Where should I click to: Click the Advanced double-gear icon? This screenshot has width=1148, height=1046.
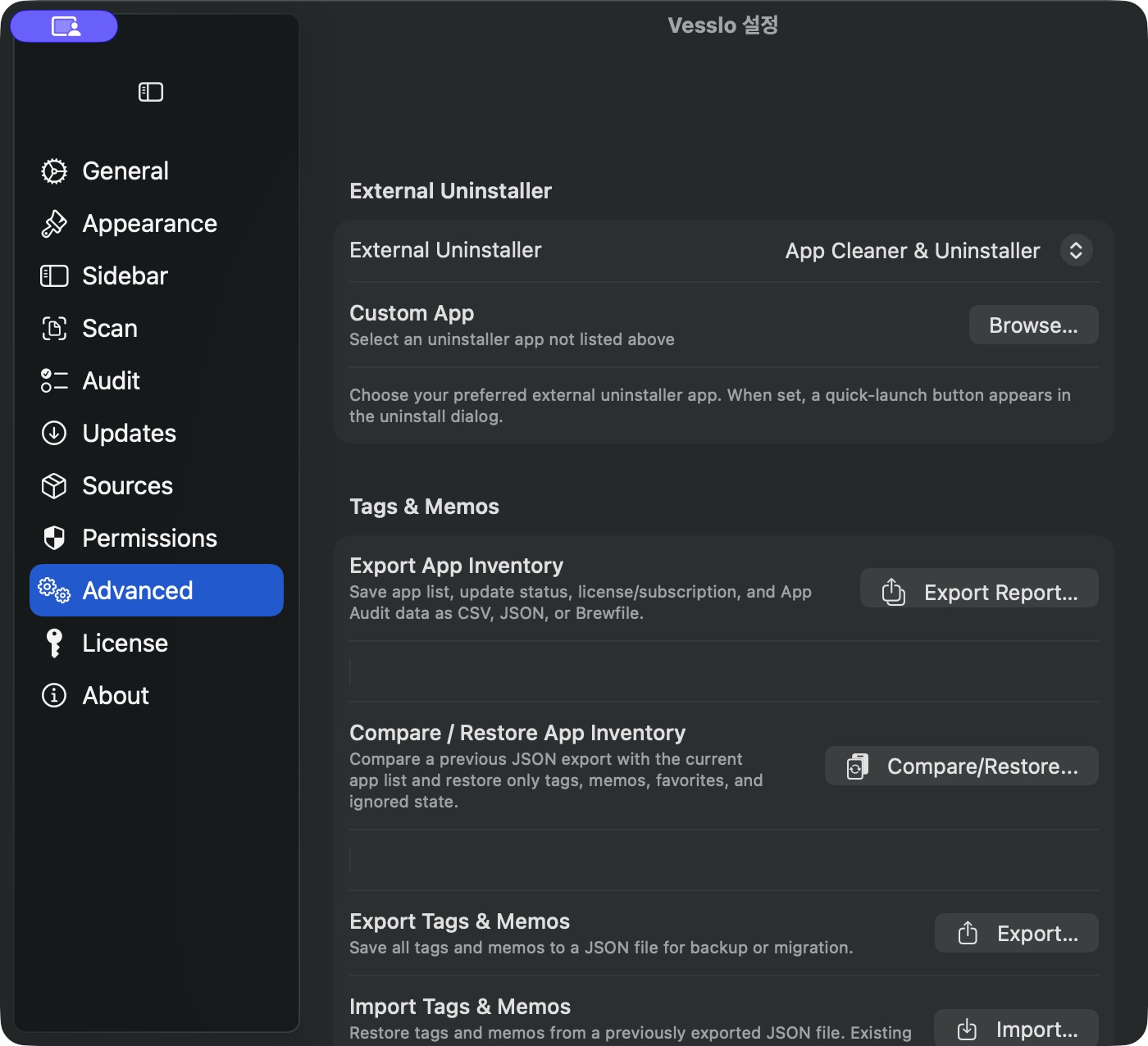click(x=54, y=591)
